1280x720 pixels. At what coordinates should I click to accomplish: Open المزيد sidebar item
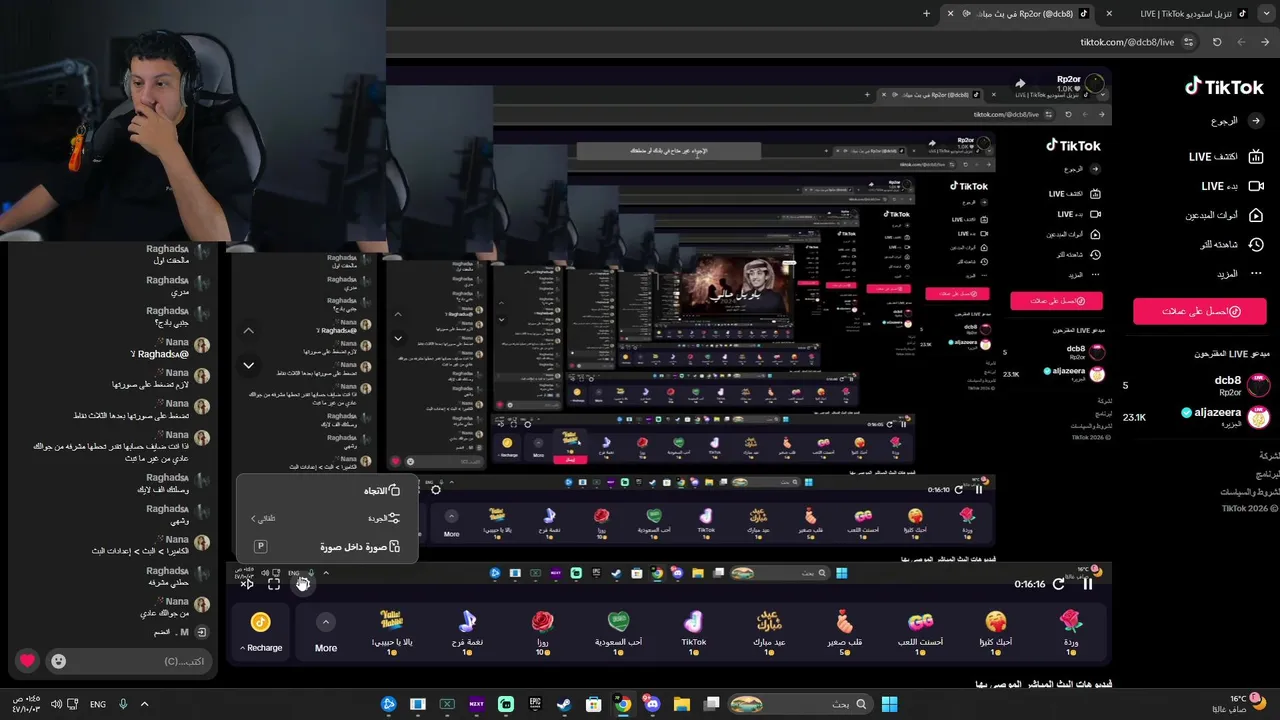[1239, 273]
